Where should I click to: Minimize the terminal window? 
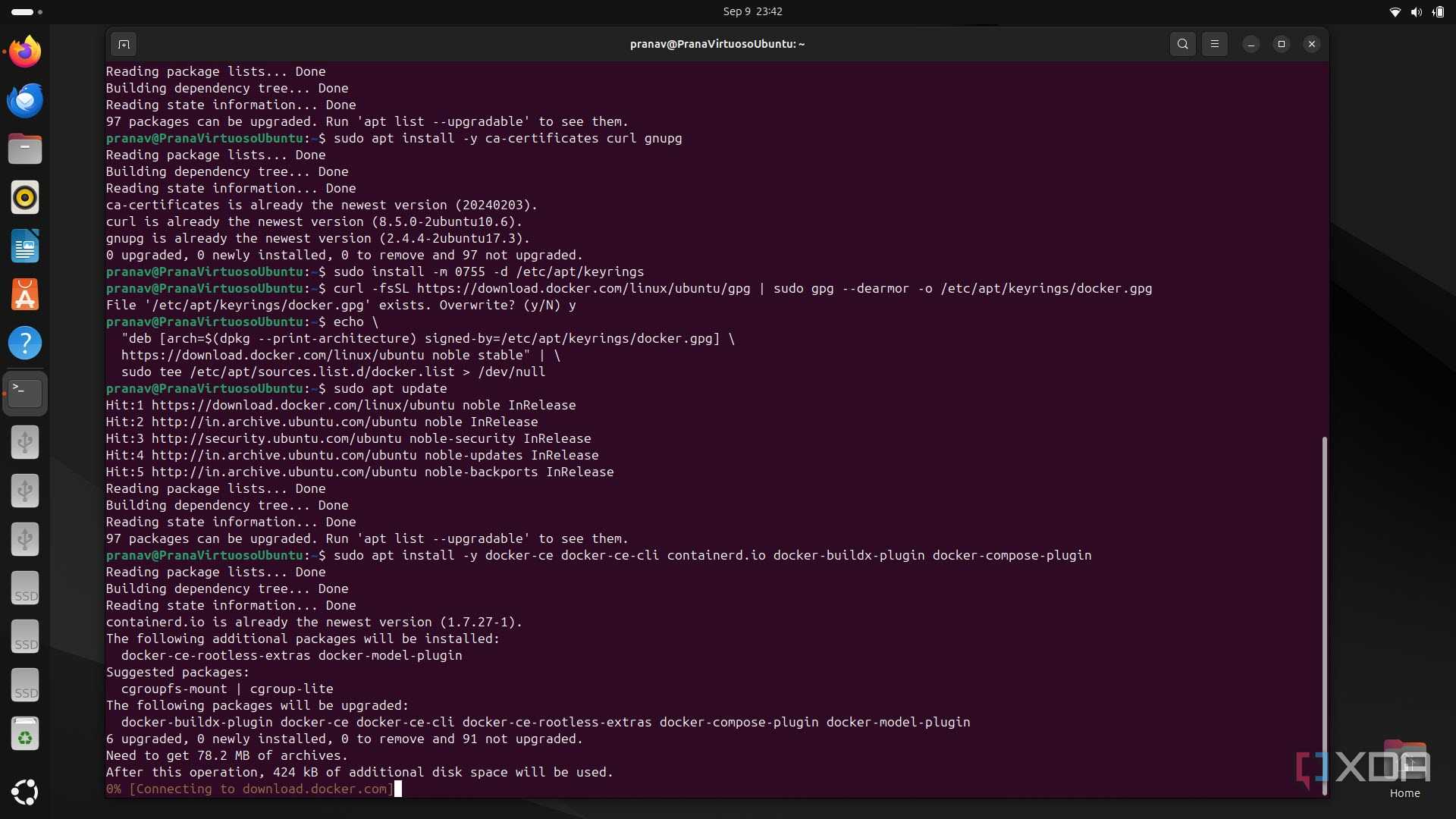tap(1251, 44)
